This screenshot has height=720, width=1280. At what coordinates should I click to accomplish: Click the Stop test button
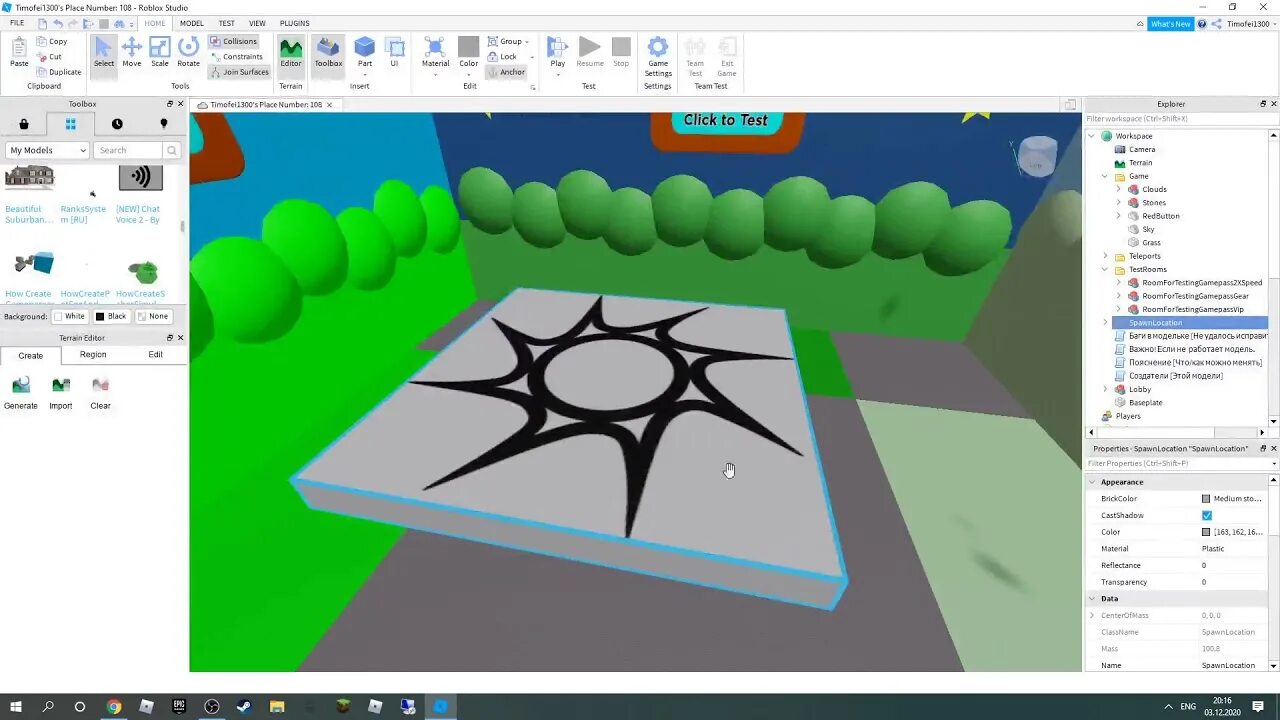coord(621,52)
